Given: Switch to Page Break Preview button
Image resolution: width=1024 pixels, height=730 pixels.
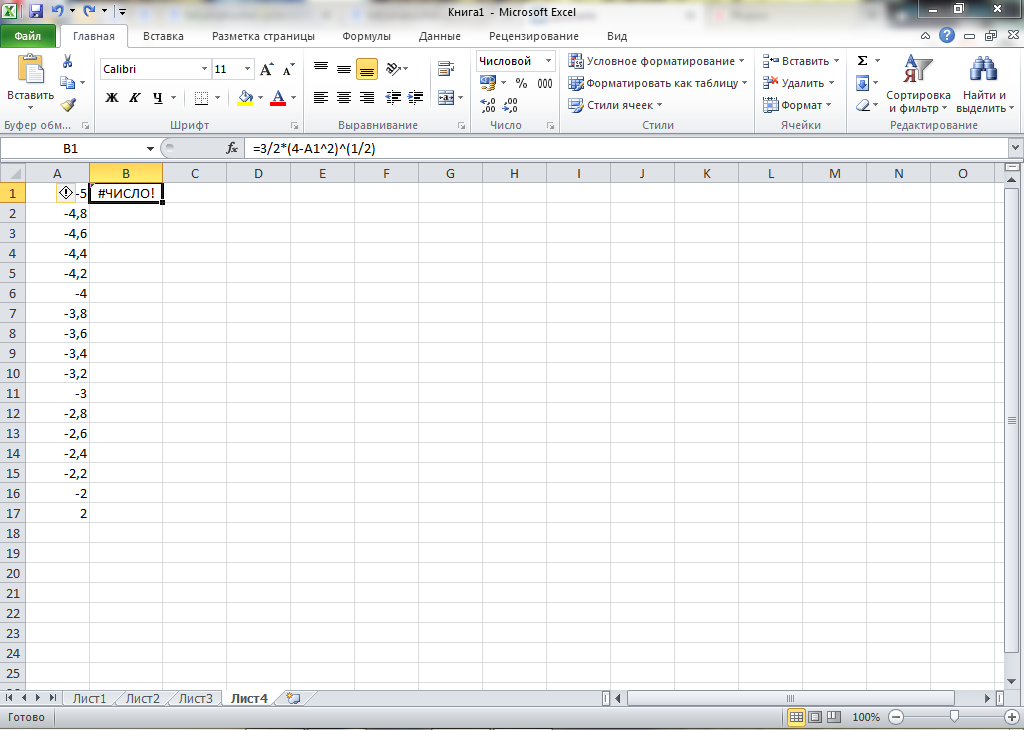Looking at the screenshot, I should coord(834,717).
